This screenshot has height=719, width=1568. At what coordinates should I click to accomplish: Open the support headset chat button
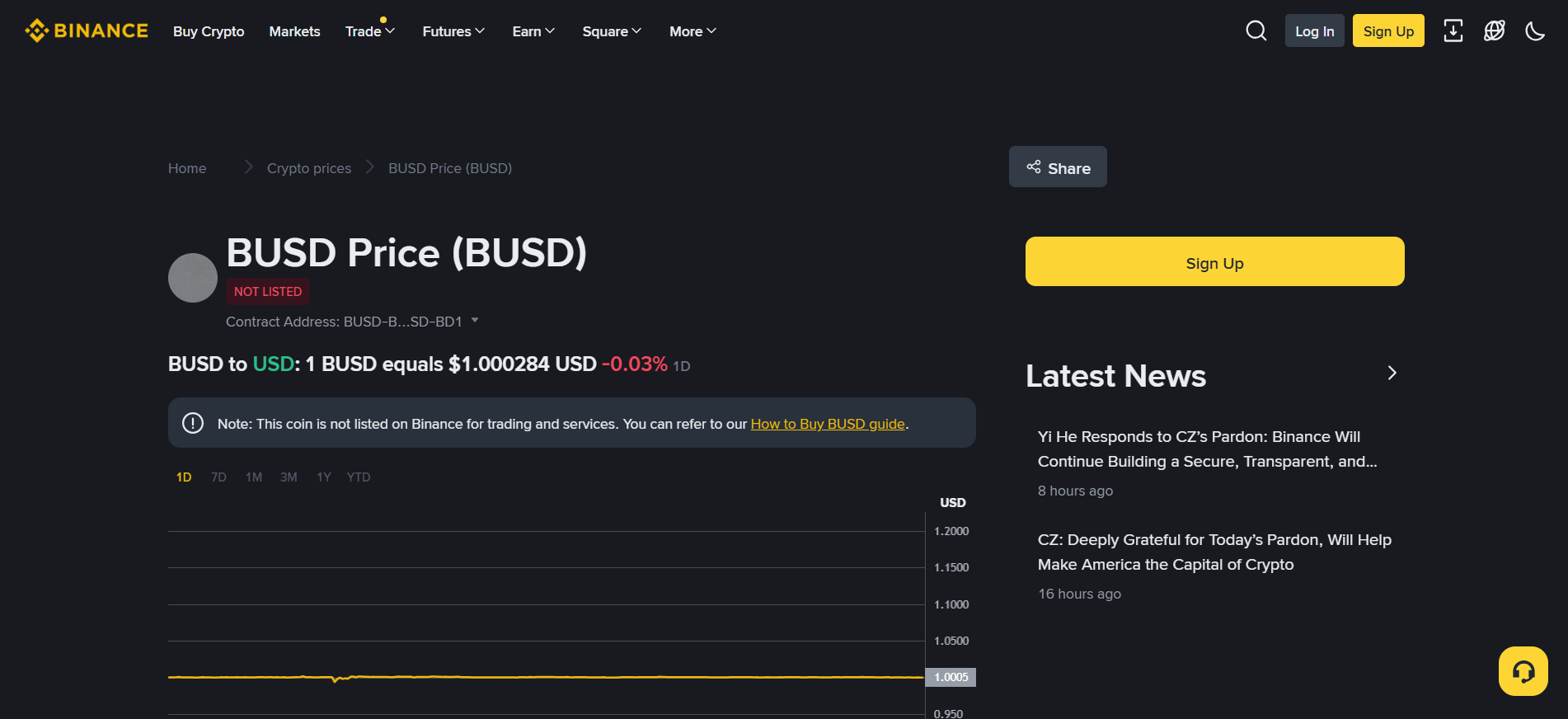[x=1523, y=671]
